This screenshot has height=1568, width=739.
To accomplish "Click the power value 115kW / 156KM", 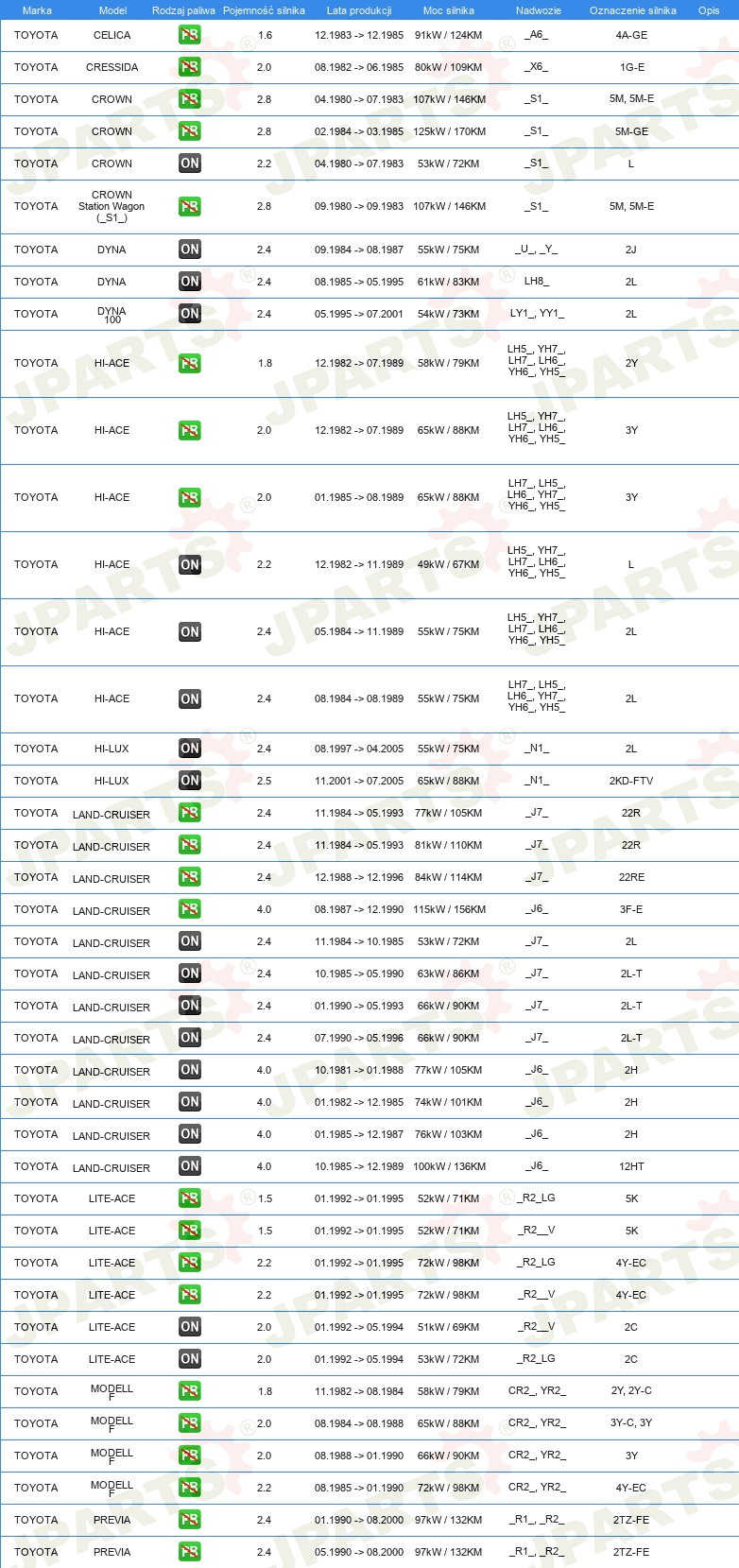I will (x=449, y=909).
